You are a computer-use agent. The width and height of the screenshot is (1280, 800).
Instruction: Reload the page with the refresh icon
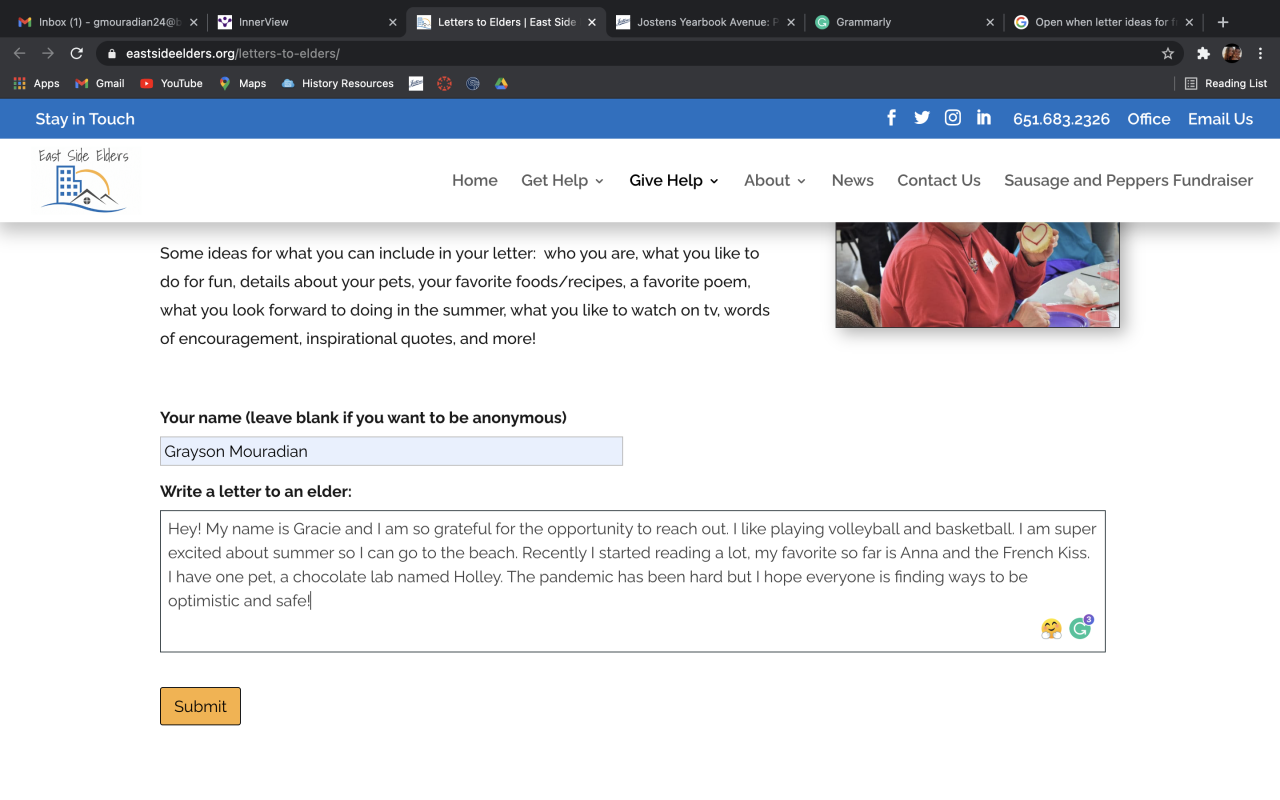pyautogui.click(x=77, y=53)
